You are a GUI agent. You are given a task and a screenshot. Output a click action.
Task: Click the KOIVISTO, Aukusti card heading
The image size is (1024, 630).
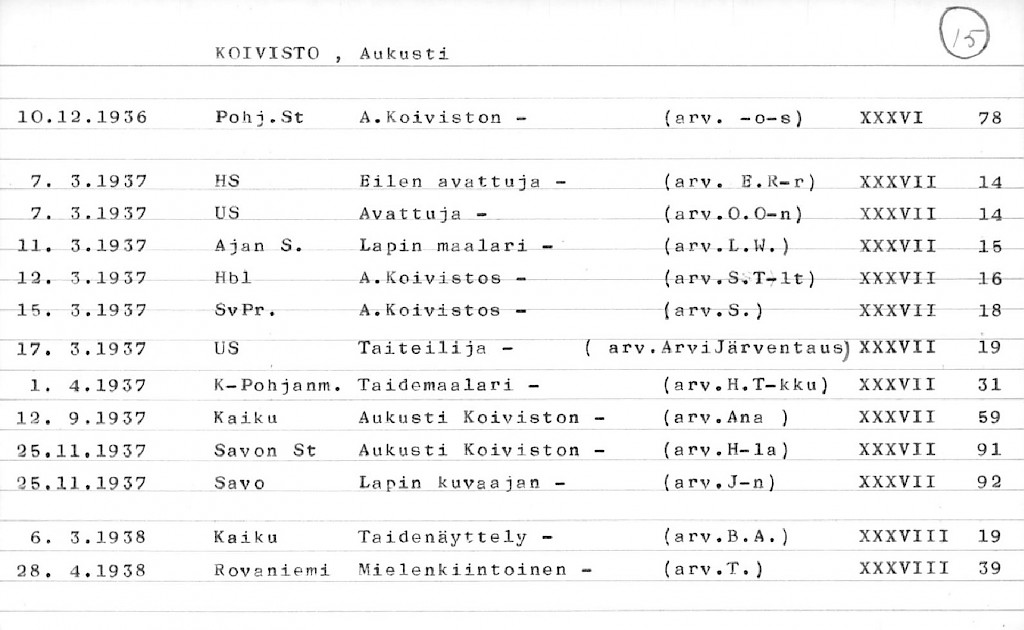click(330, 53)
